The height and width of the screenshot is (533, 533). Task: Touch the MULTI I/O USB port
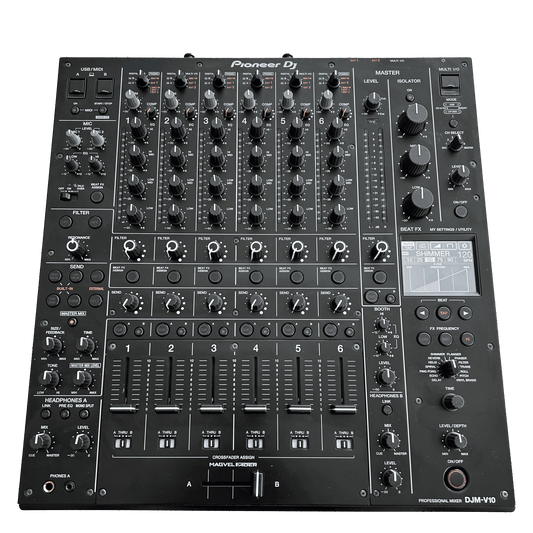(450, 85)
